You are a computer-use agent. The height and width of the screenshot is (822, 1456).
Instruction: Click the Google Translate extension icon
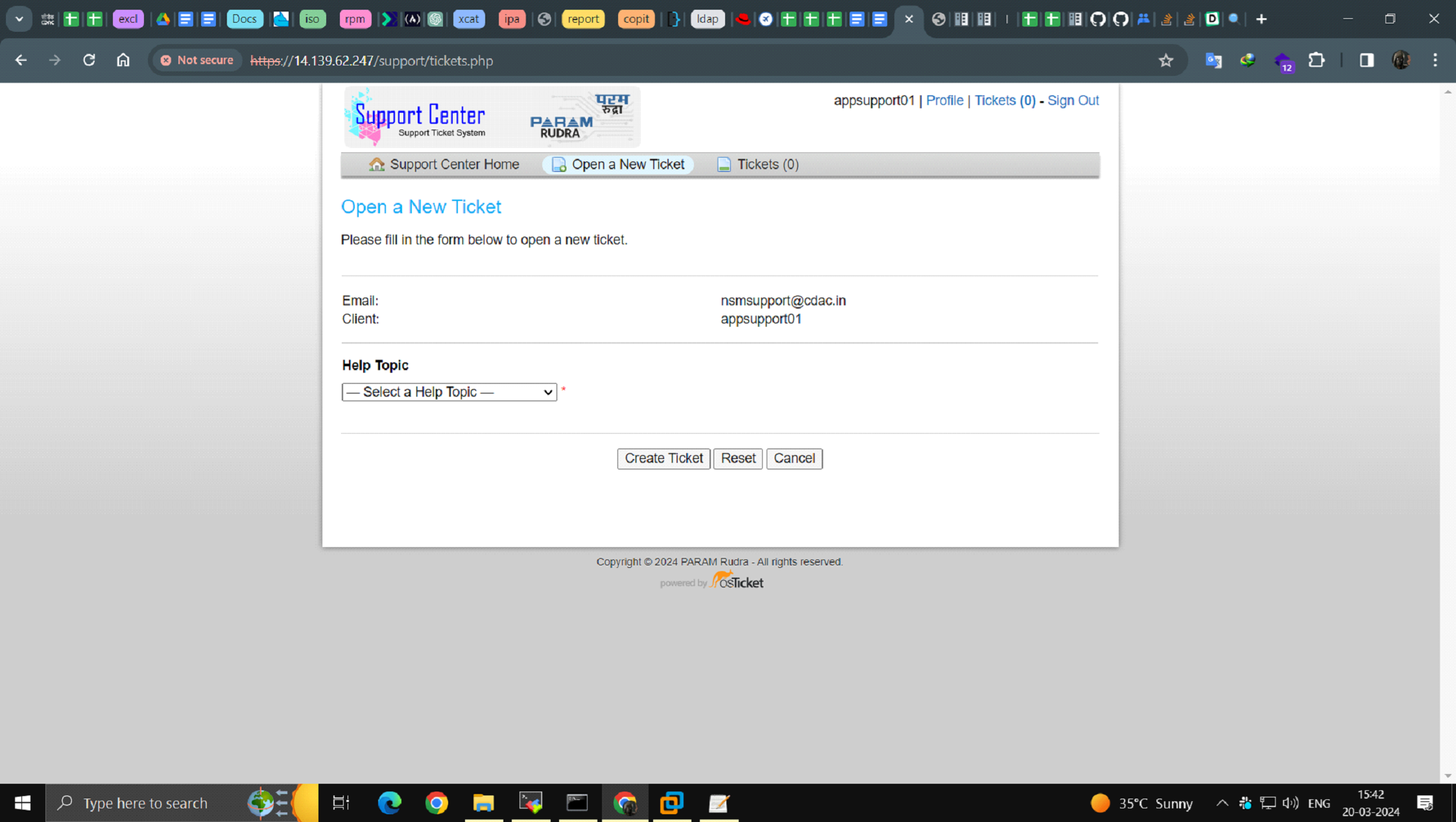click(x=1213, y=60)
